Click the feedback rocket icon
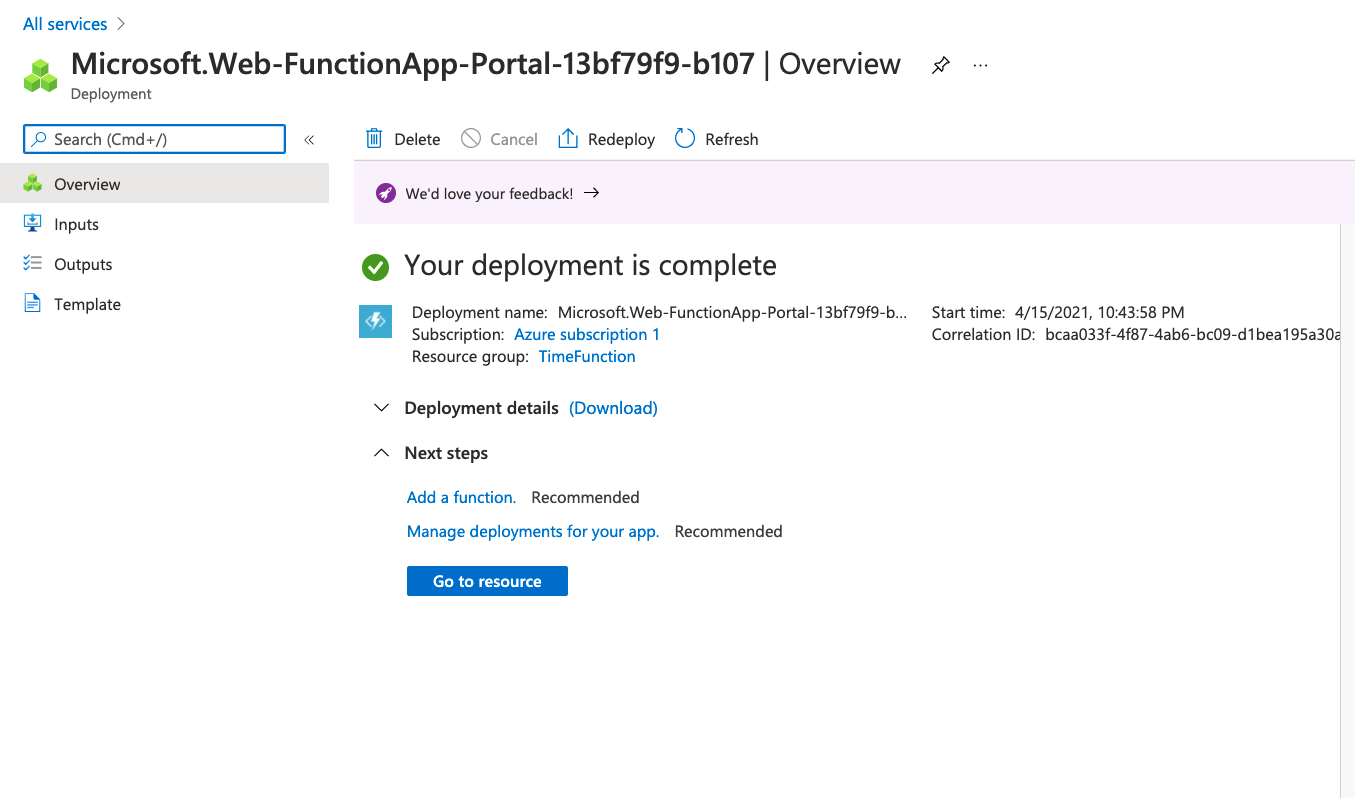 pyautogui.click(x=386, y=193)
